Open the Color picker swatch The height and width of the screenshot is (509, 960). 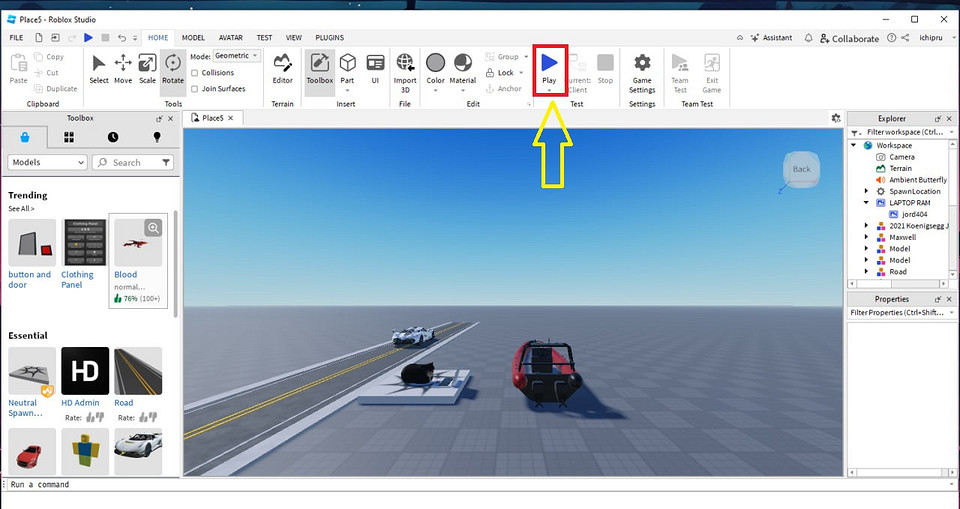pyautogui.click(x=435, y=68)
